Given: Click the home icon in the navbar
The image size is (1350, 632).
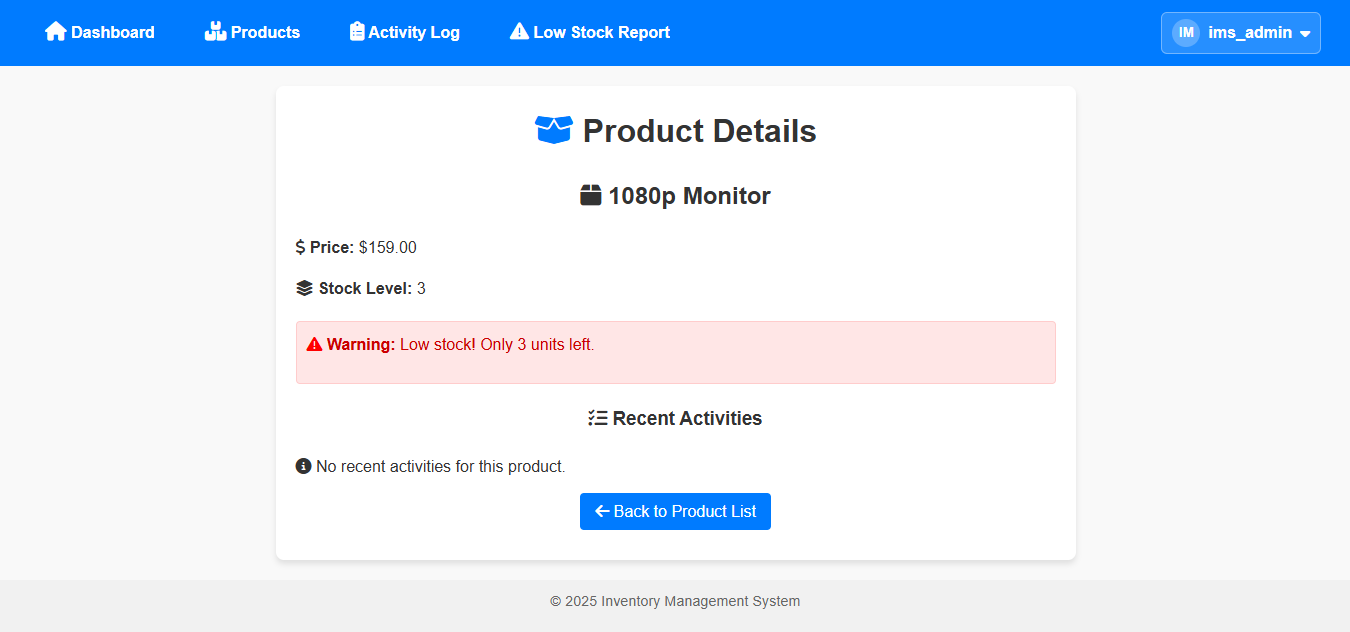Looking at the screenshot, I should (56, 32).
